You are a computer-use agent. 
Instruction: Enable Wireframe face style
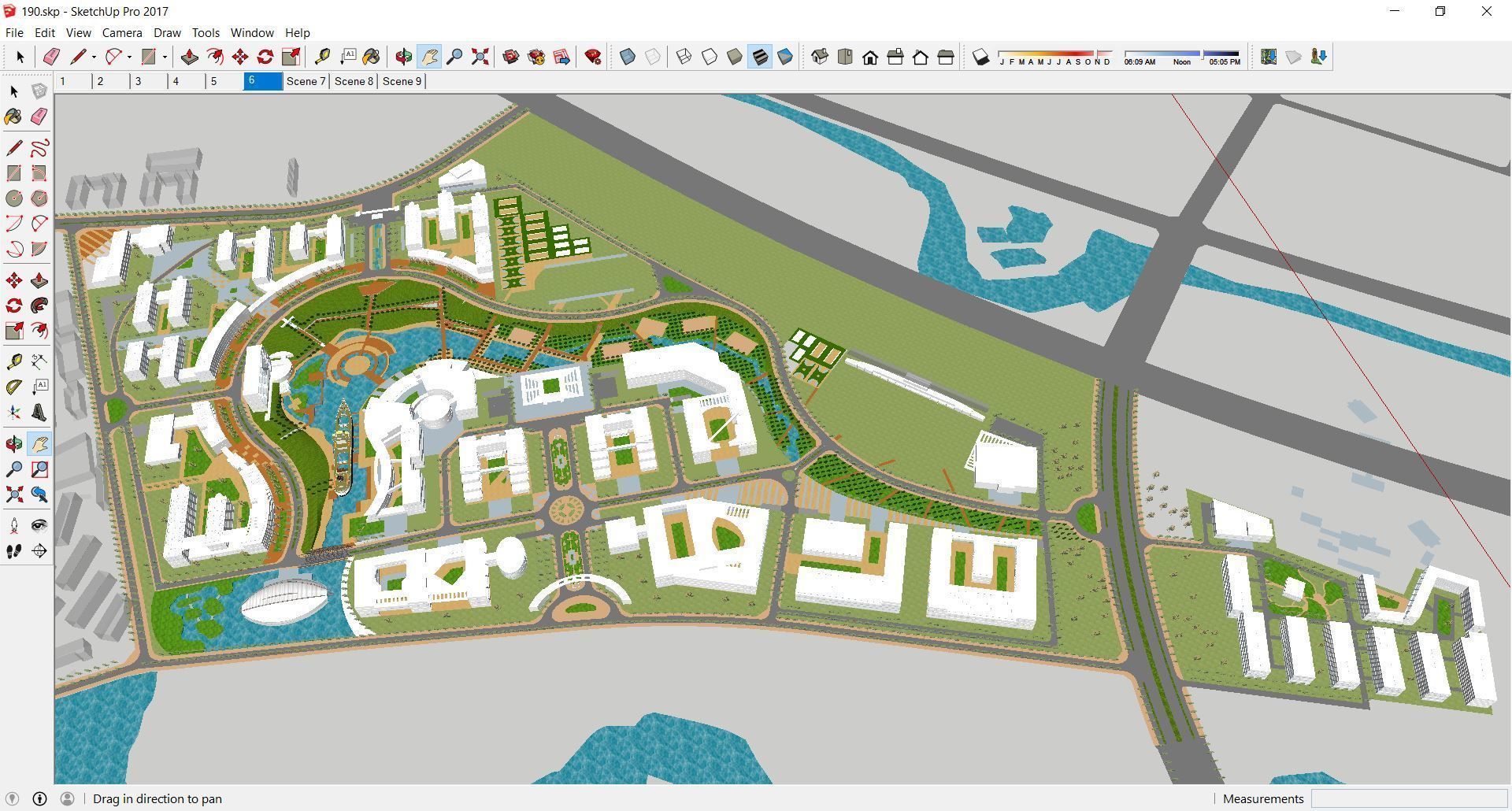[684, 57]
